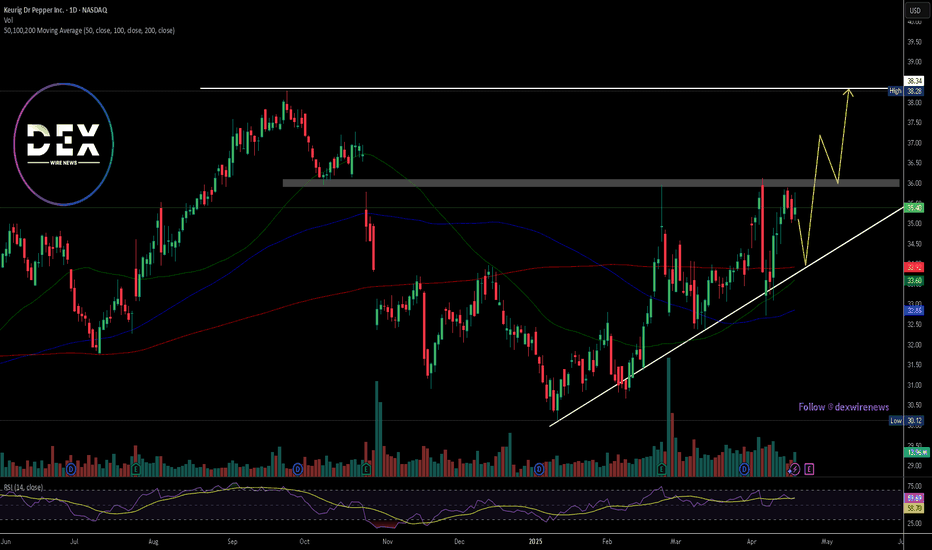The width and height of the screenshot is (932, 550).
Task: Click the dividend marker in June
Action: (x=71, y=469)
